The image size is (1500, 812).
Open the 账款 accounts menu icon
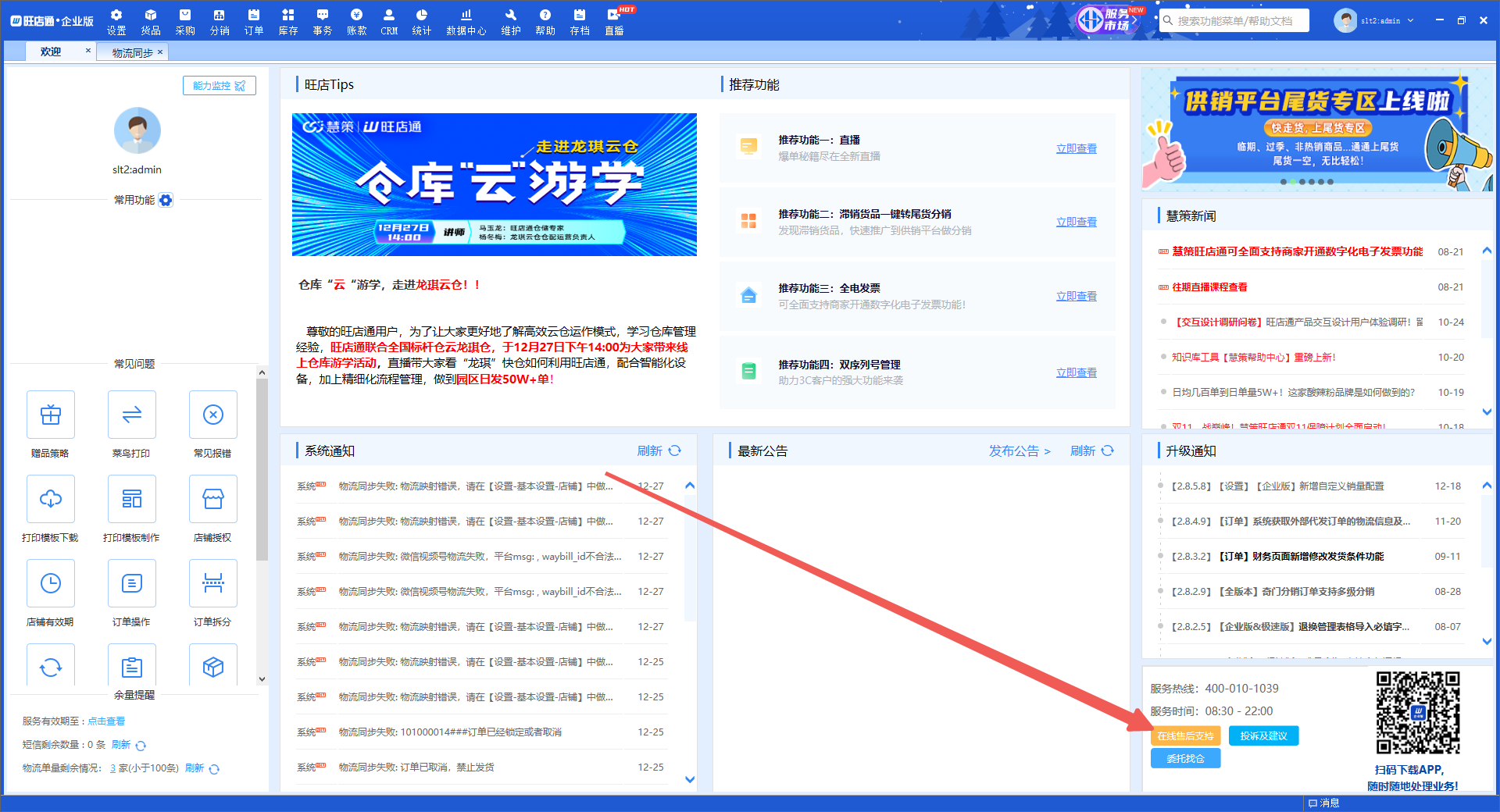point(357,22)
